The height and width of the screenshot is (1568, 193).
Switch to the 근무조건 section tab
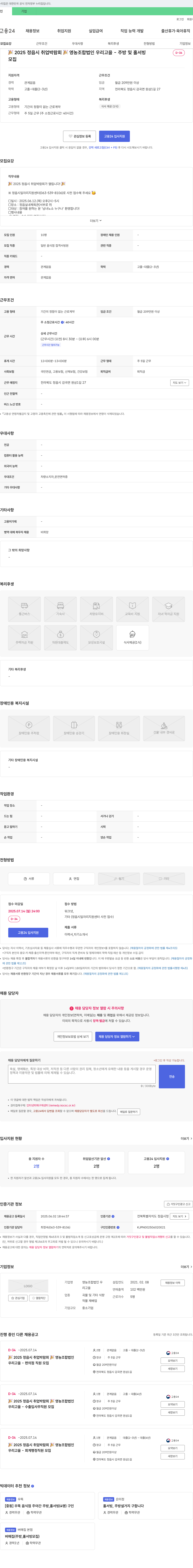41,44
